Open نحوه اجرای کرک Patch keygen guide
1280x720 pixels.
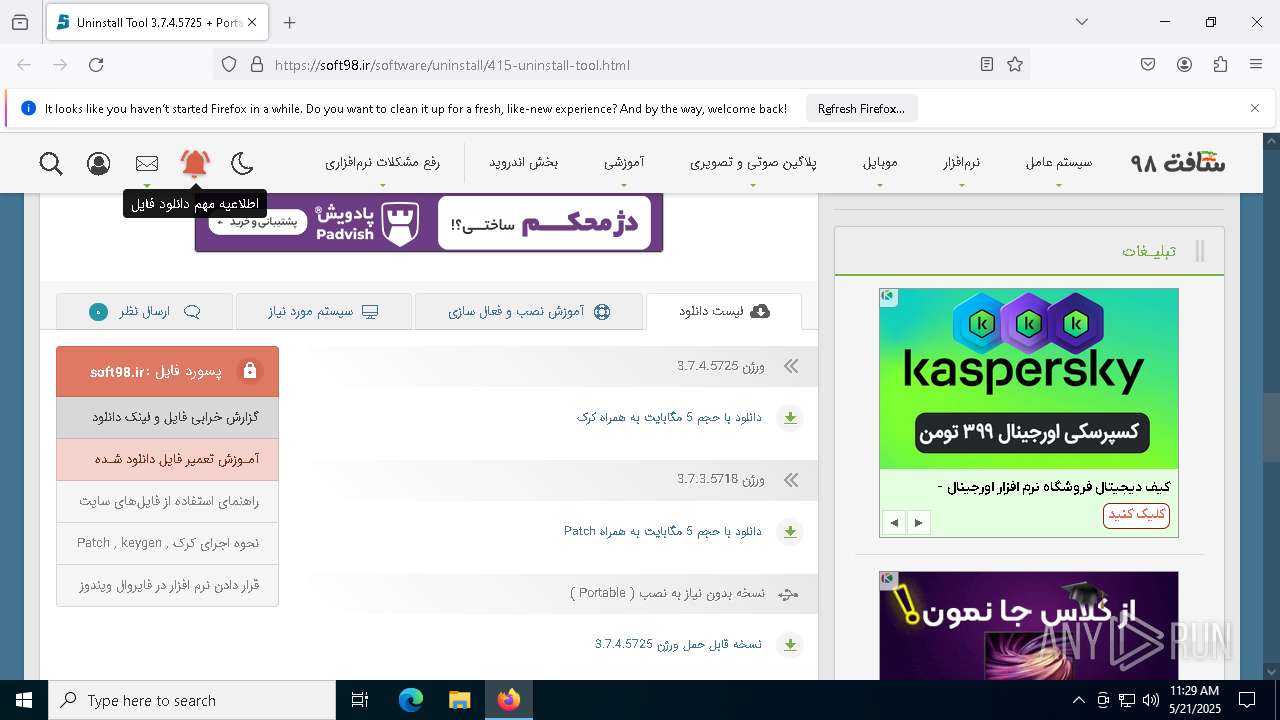coord(167,543)
